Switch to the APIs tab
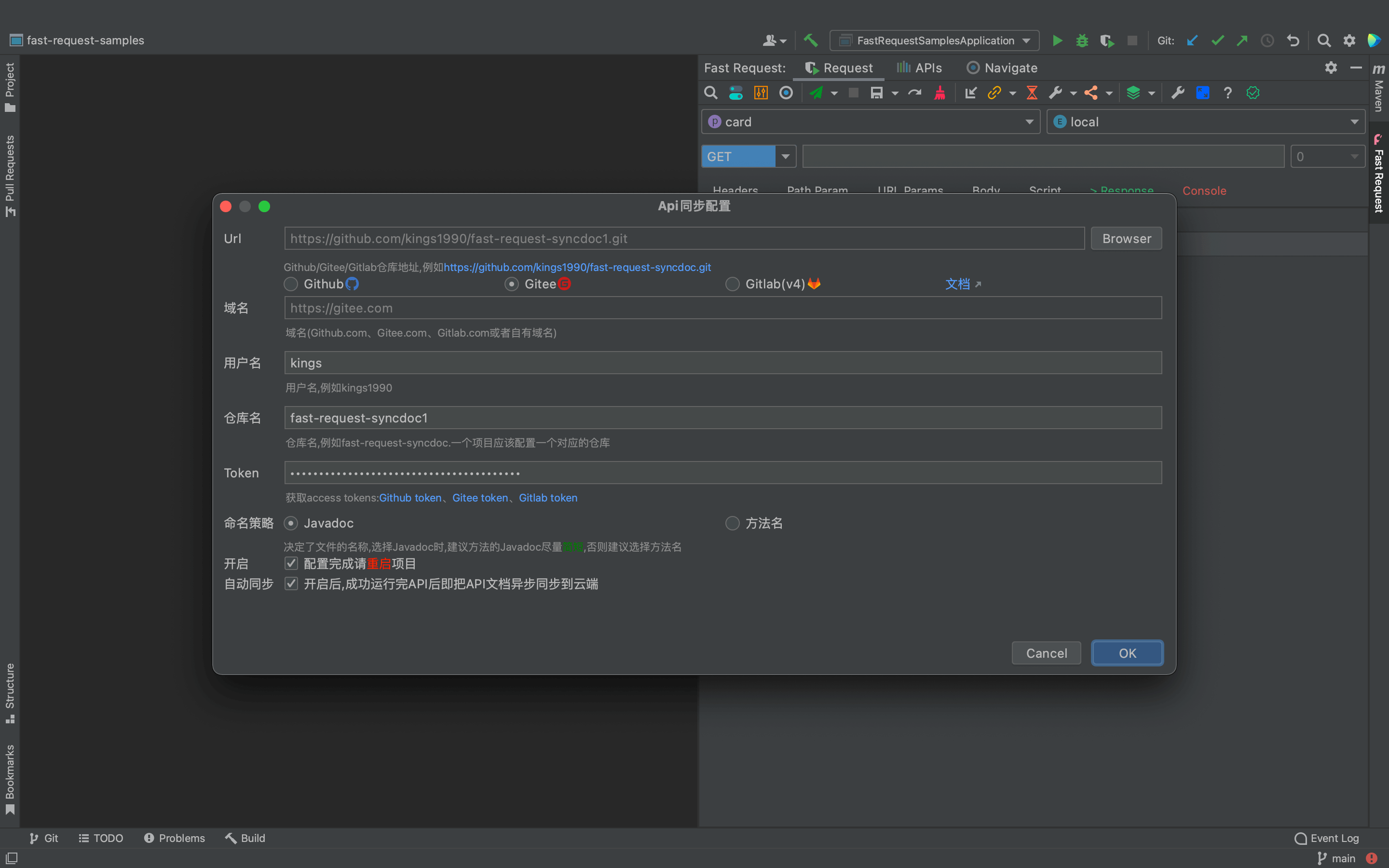 tap(920, 68)
